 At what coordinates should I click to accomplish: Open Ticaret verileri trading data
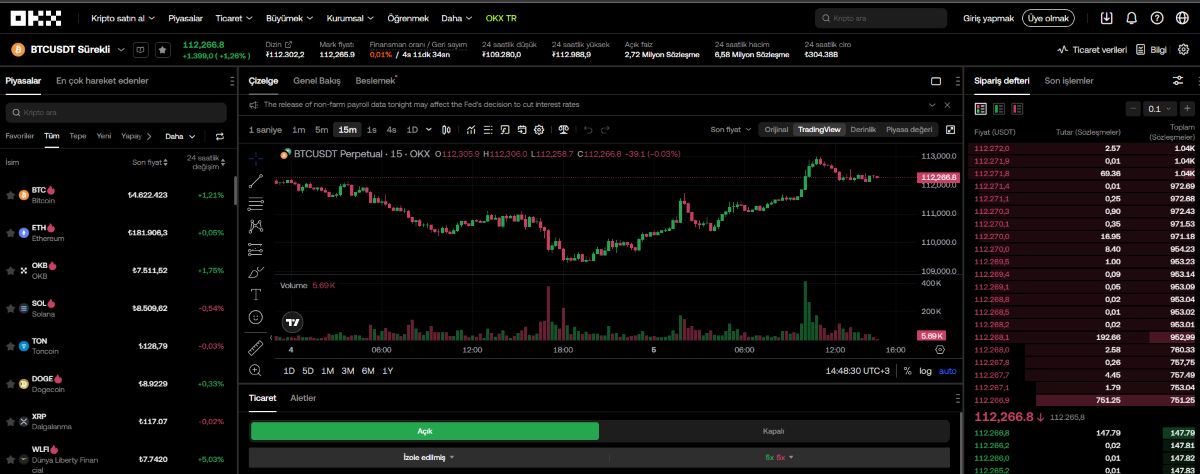click(1093, 49)
